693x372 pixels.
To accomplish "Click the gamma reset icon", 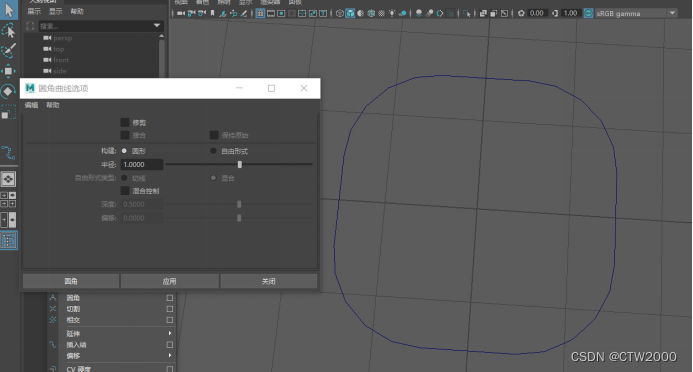I will click(x=555, y=13).
